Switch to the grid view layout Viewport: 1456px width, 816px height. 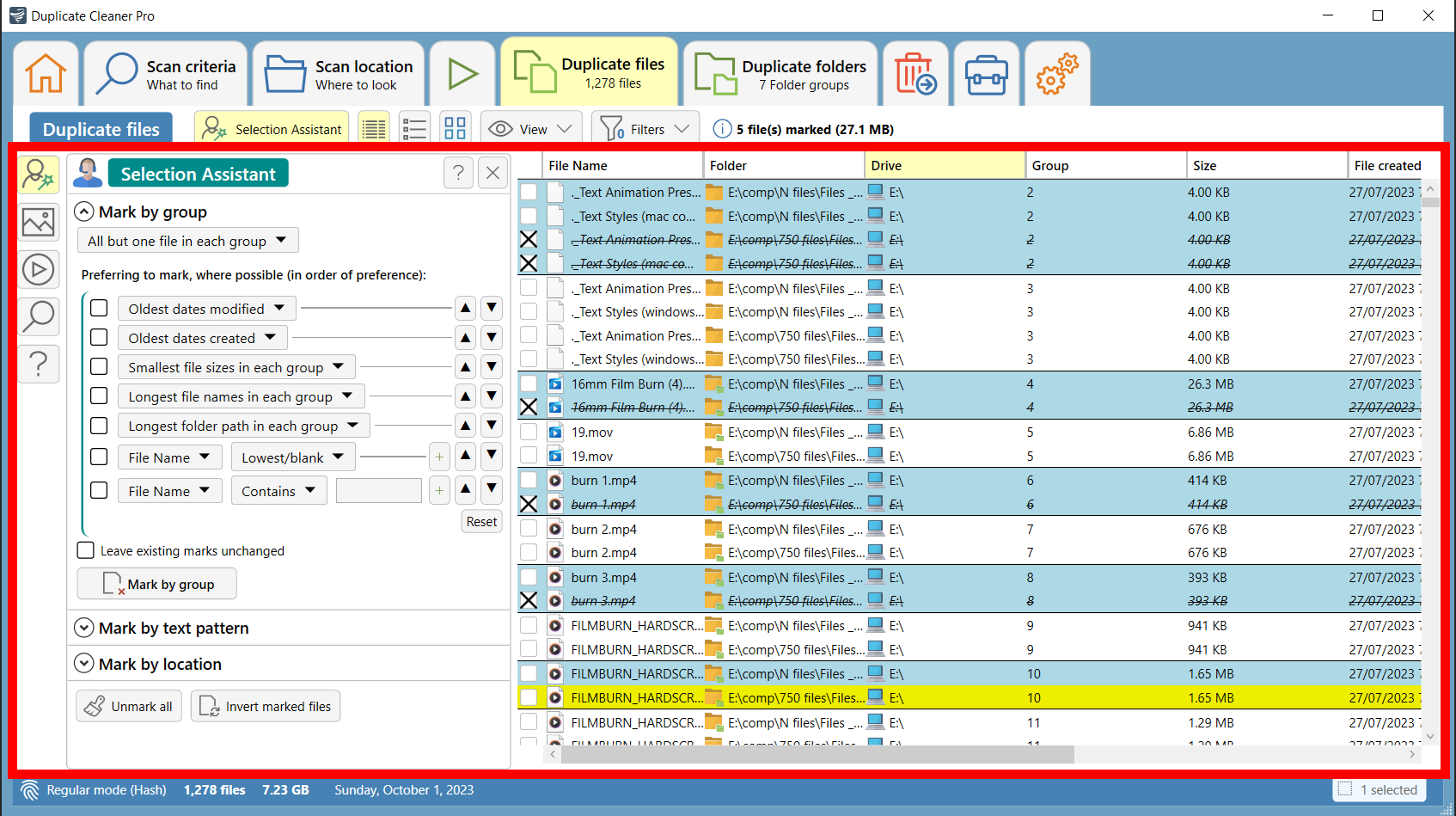[455, 127]
